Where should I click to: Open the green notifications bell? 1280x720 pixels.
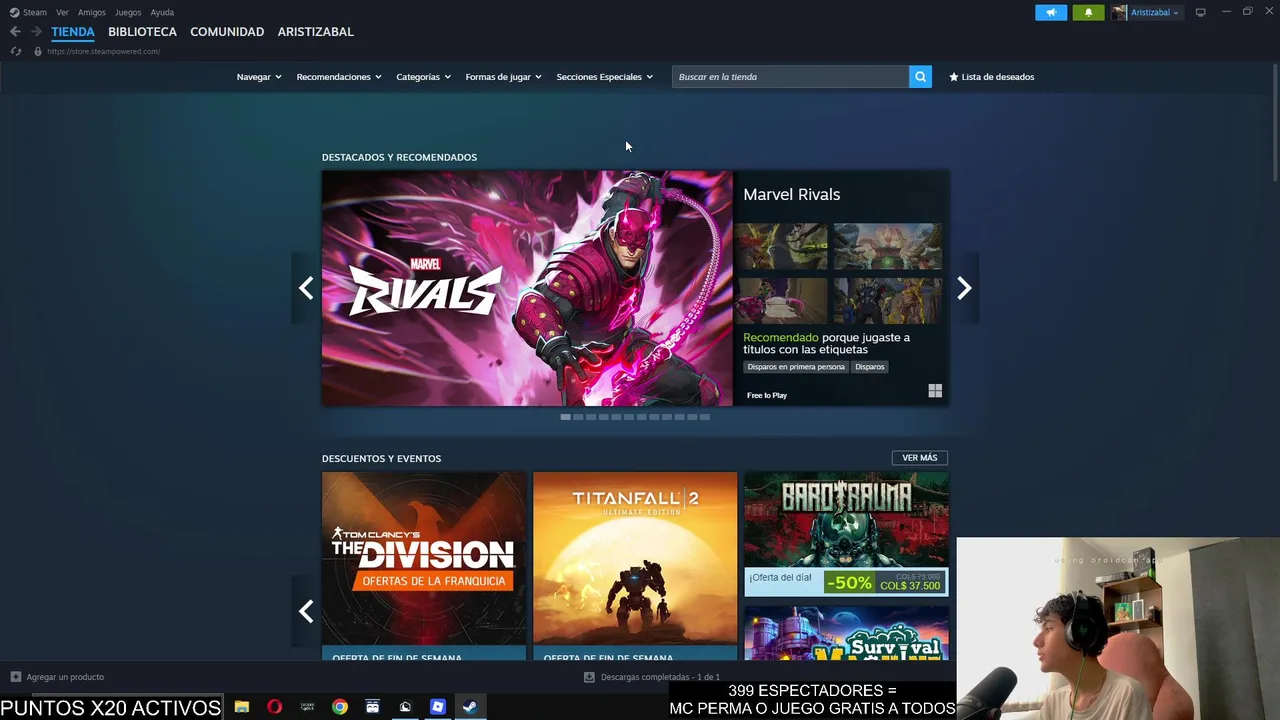[x=1088, y=12]
